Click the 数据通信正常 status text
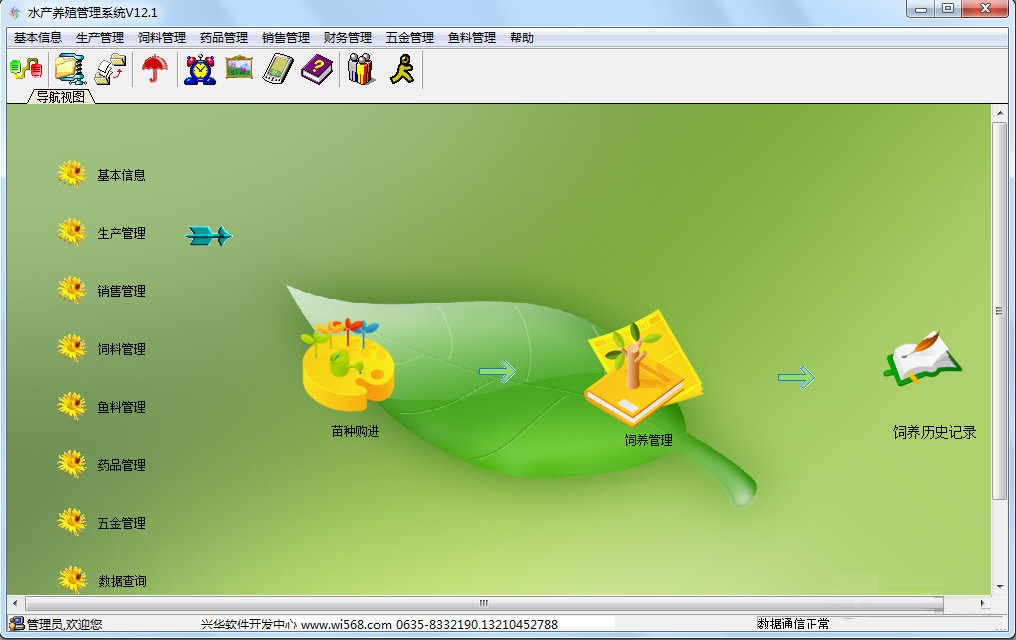 (793, 624)
